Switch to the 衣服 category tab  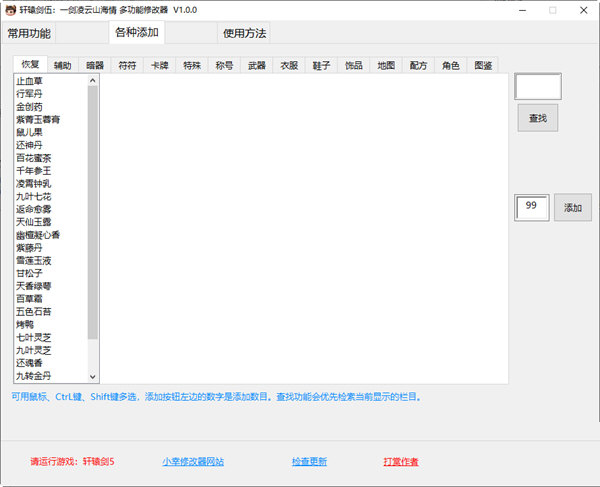(289, 65)
